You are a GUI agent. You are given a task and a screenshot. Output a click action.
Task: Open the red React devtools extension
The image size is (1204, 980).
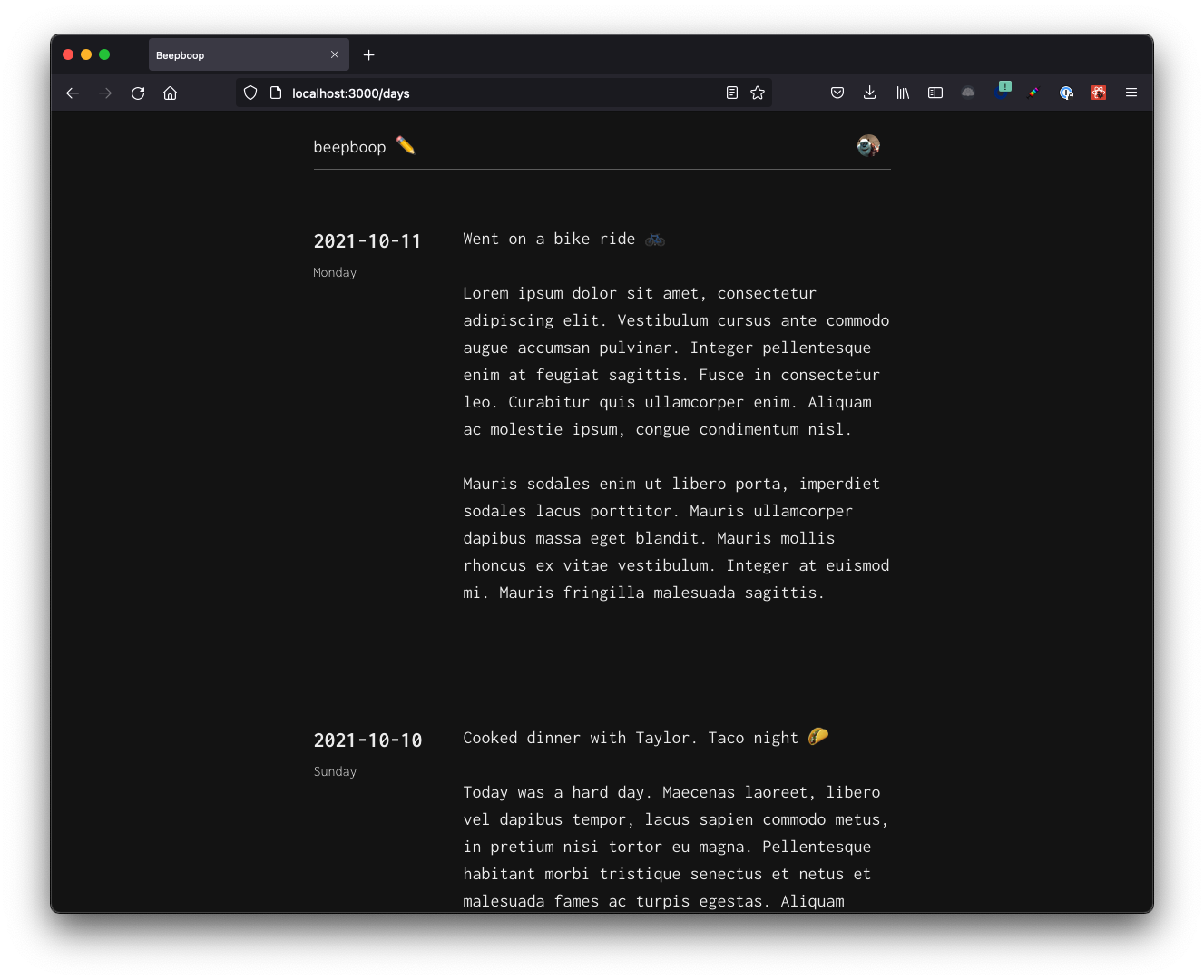point(1099,93)
